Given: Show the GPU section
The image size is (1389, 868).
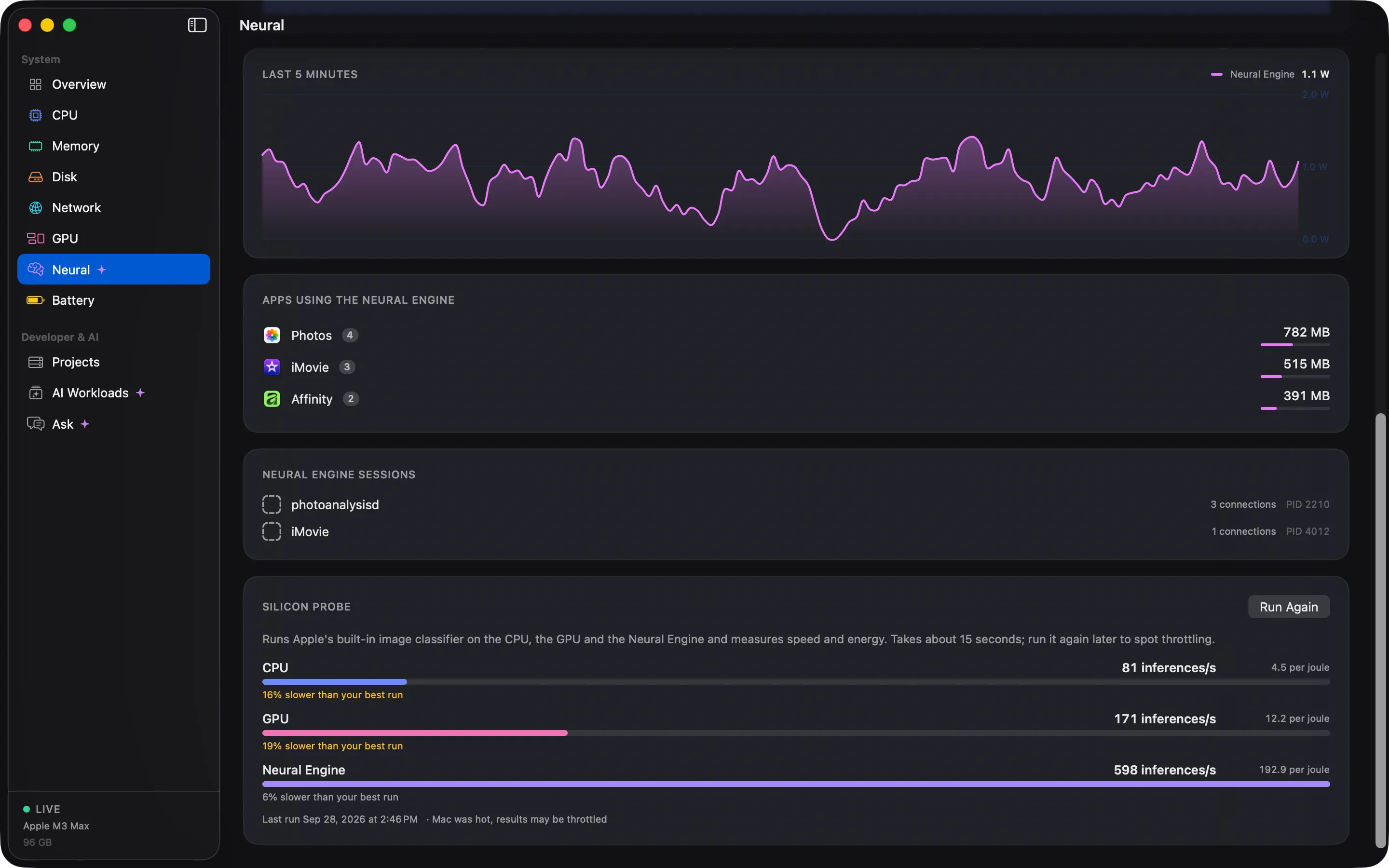Looking at the screenshot, I should 114,238.
